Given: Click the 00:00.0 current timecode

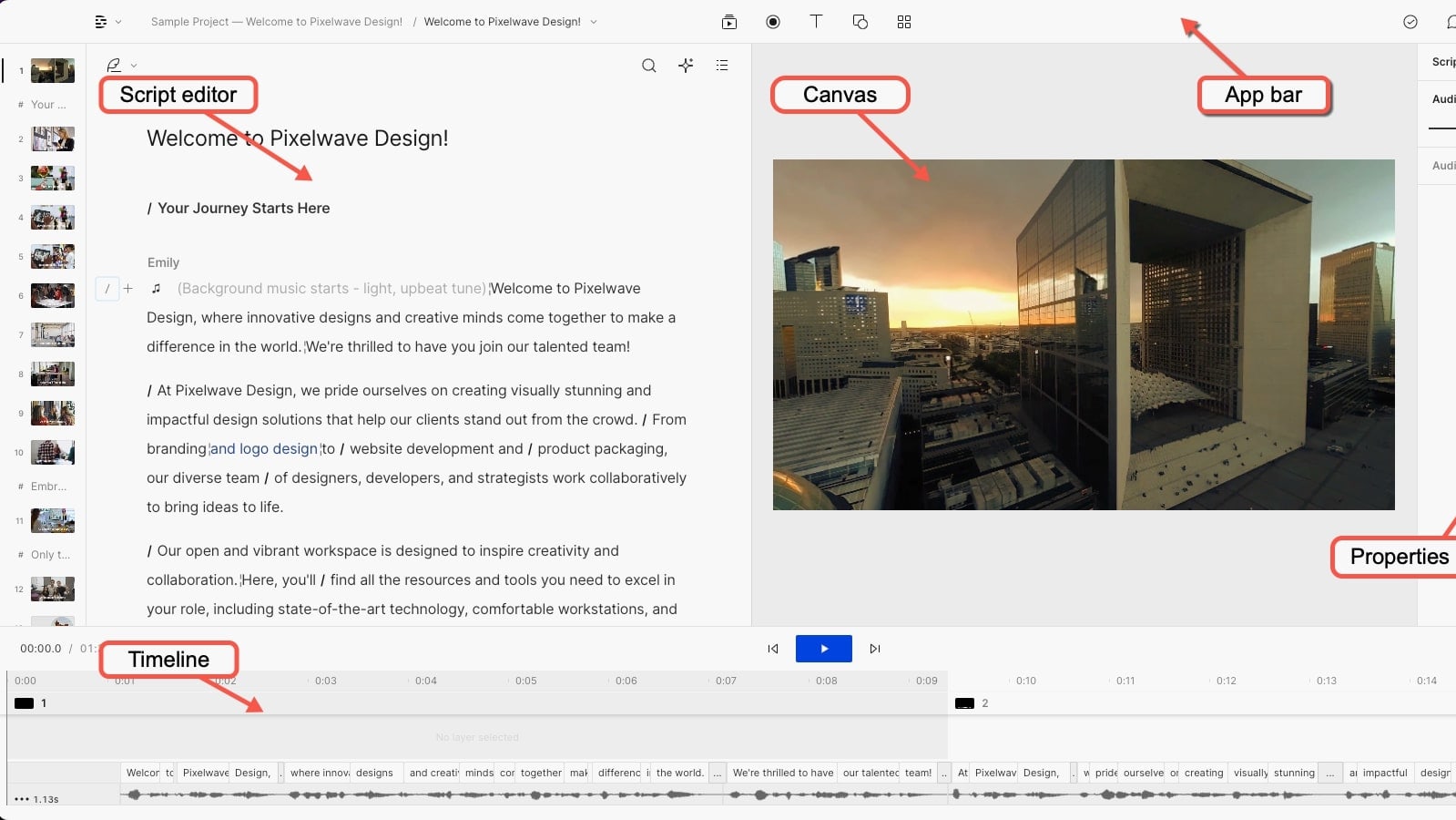Looking at the screenshot, I should [41, 649].
